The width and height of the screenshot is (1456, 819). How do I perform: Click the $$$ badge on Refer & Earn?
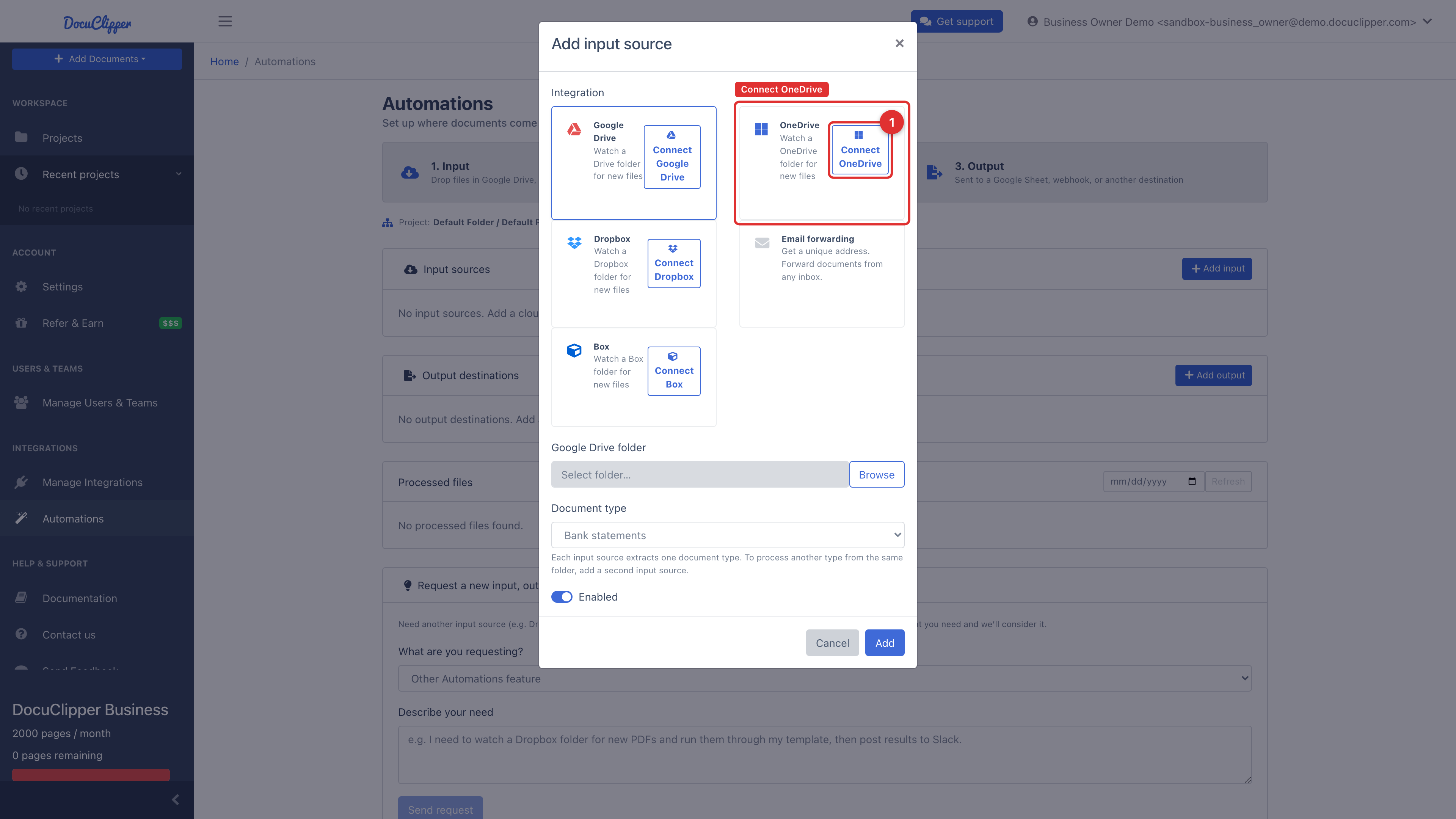(x=170, y=323)
